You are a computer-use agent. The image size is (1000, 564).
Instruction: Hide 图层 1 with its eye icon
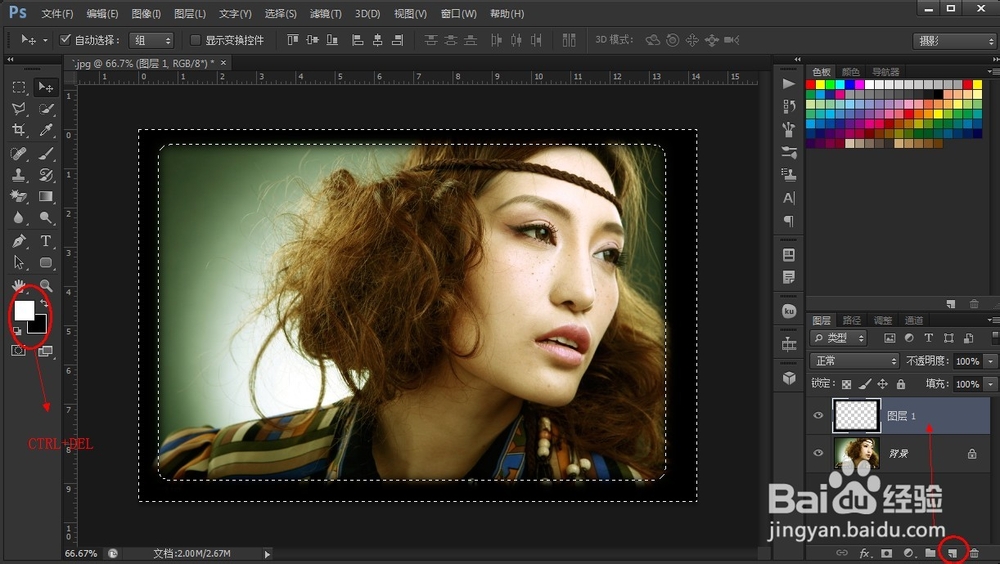pos(819,416)
